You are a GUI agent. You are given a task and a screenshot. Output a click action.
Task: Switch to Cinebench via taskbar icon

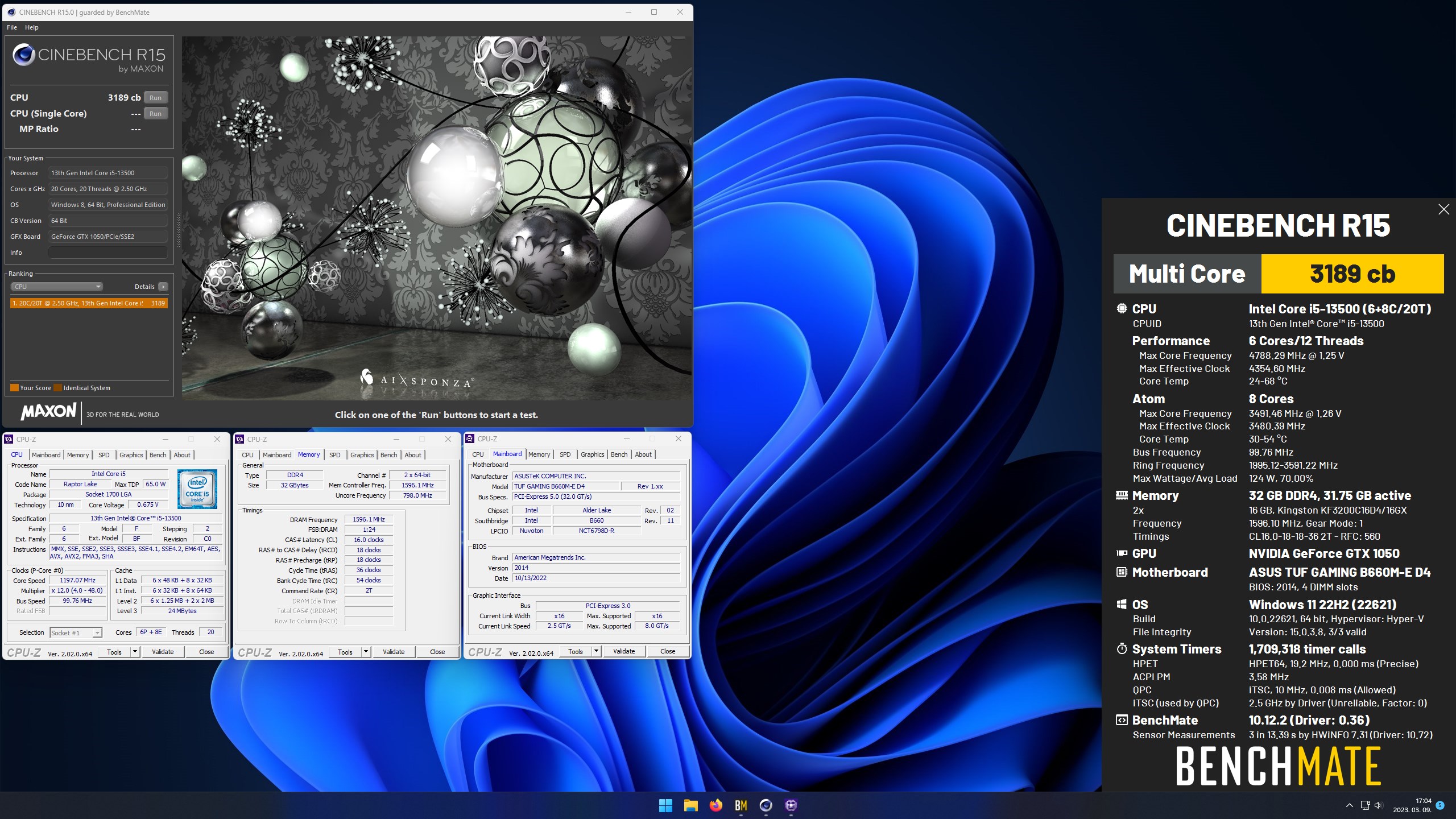point(766,805)
